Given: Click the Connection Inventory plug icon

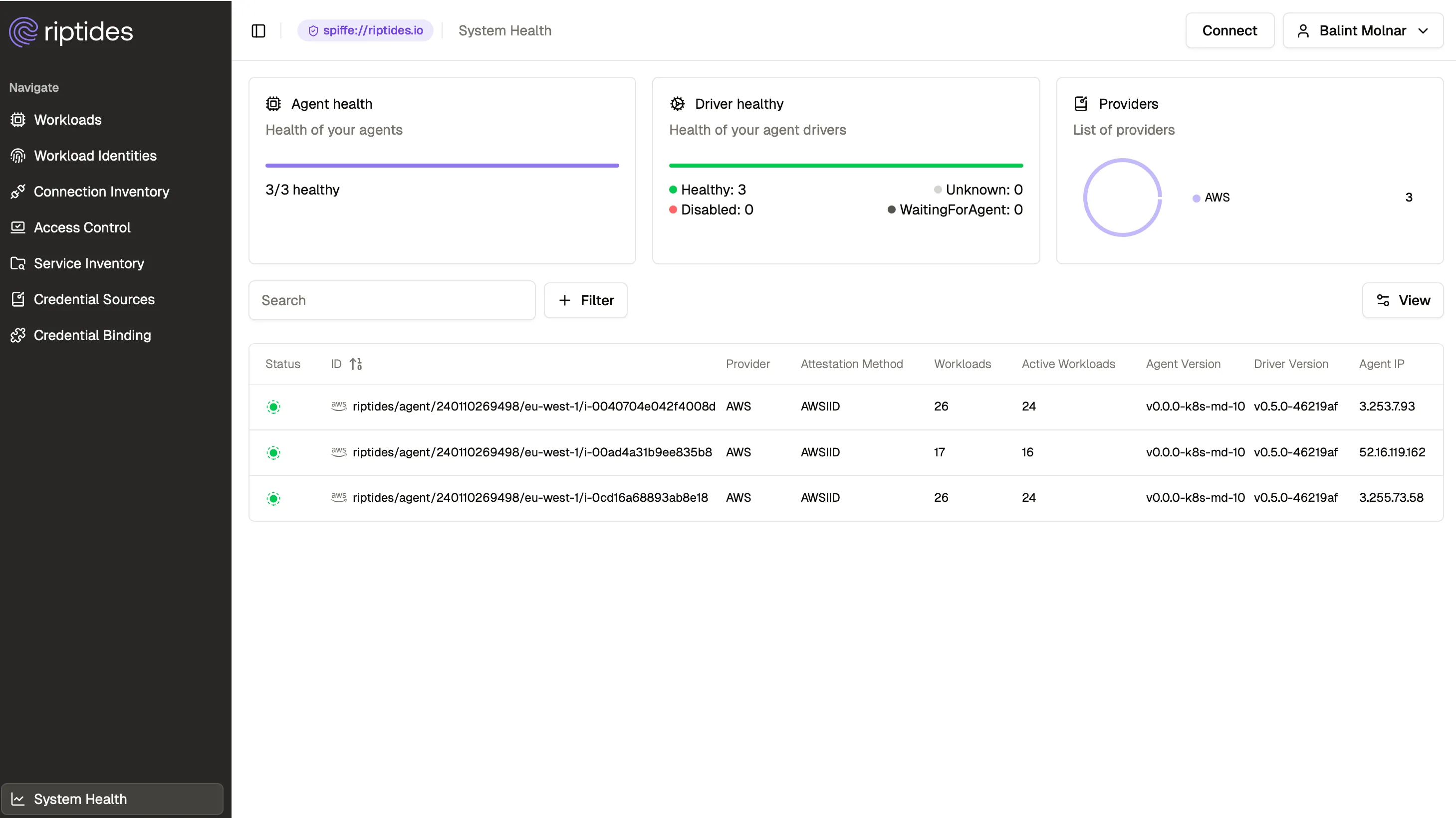Looking at the screenshot, I should (x=17, y=192).
